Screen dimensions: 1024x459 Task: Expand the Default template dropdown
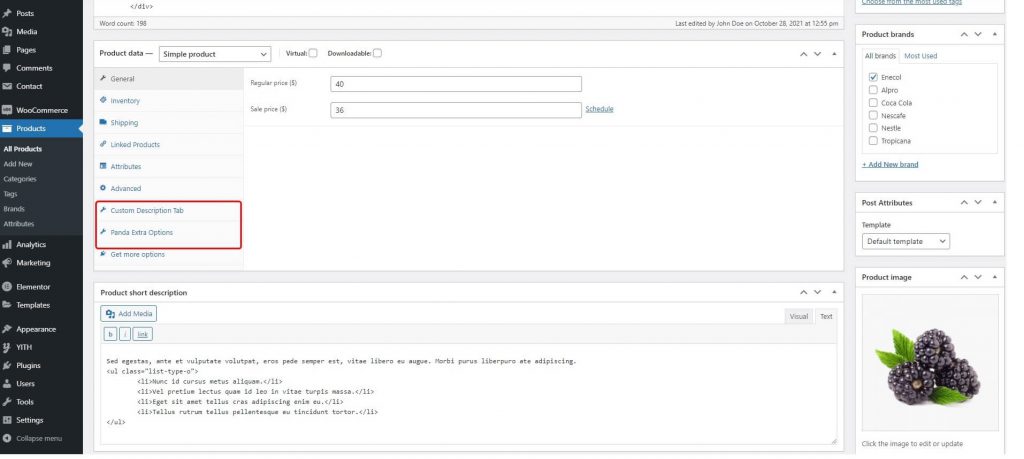pyautogui.click(x=905, y=242)
